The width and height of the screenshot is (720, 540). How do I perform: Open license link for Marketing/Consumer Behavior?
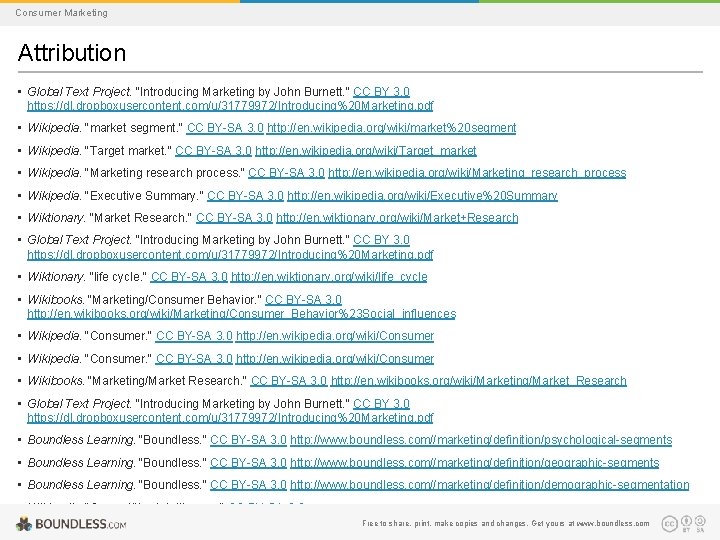(x=304, y=300)
